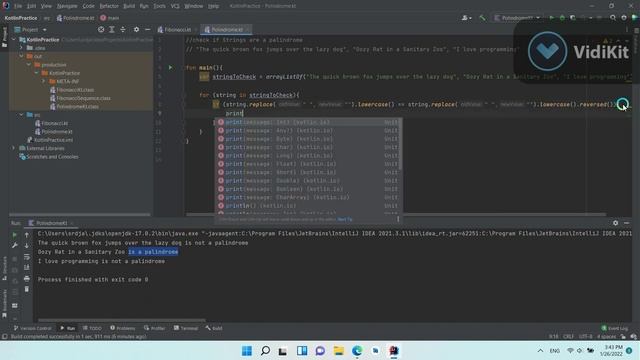
Task: Clear all Run console output trash icon
Action: click(27, 289)
